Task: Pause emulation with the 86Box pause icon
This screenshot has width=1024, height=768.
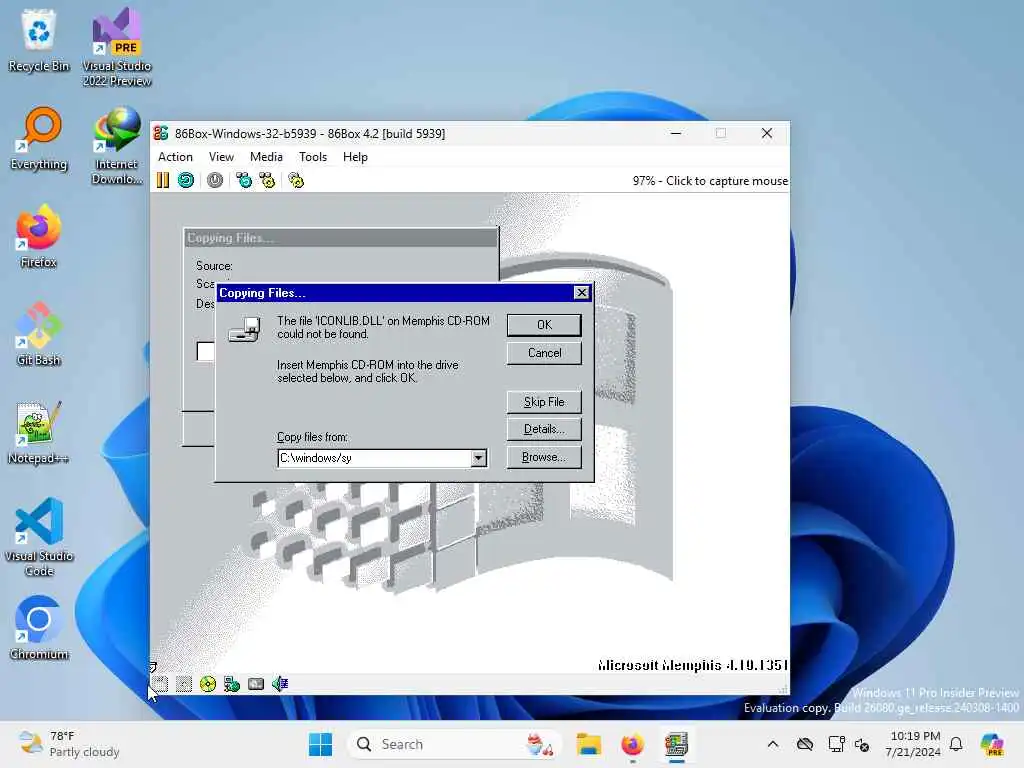Action: pos(163,180)
